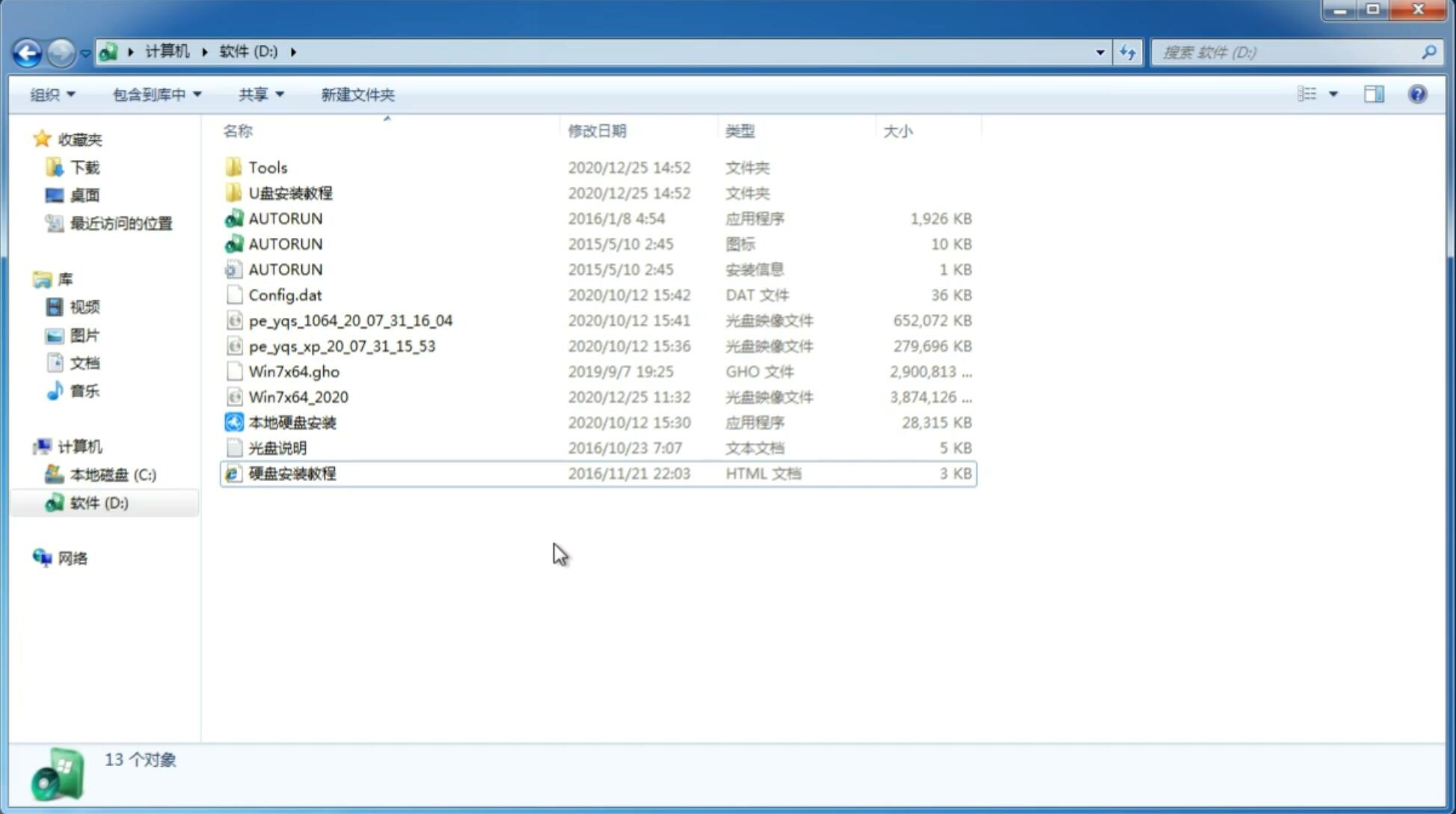Open Win7x64.gho ghost file
The width and height of the screenshot is (1456, 814).
click(293, 371)
